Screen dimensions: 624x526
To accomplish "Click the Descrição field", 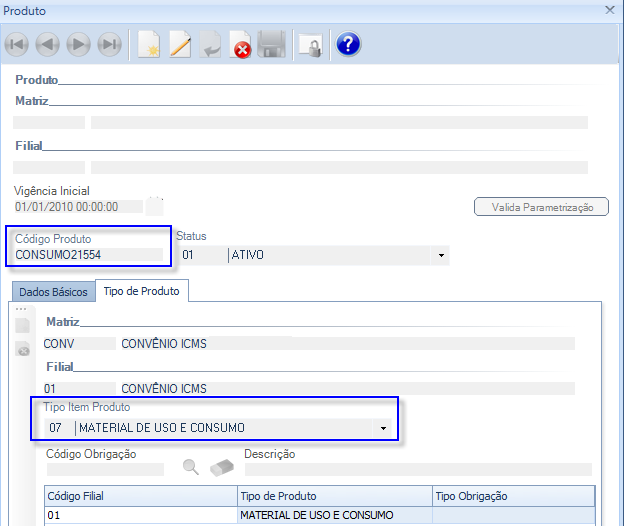I will (x=418, y=470).
